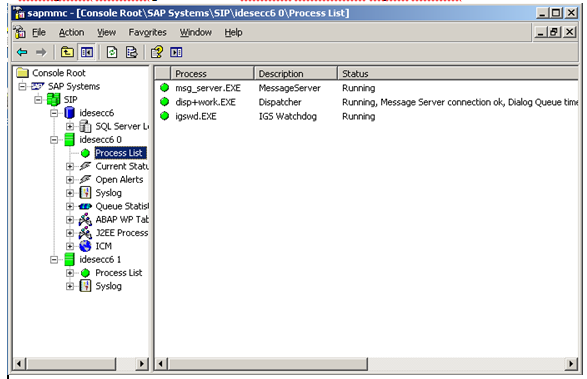
Task: Toggle the Show/Hide Action Pane icon
Action: pos(176,52)
